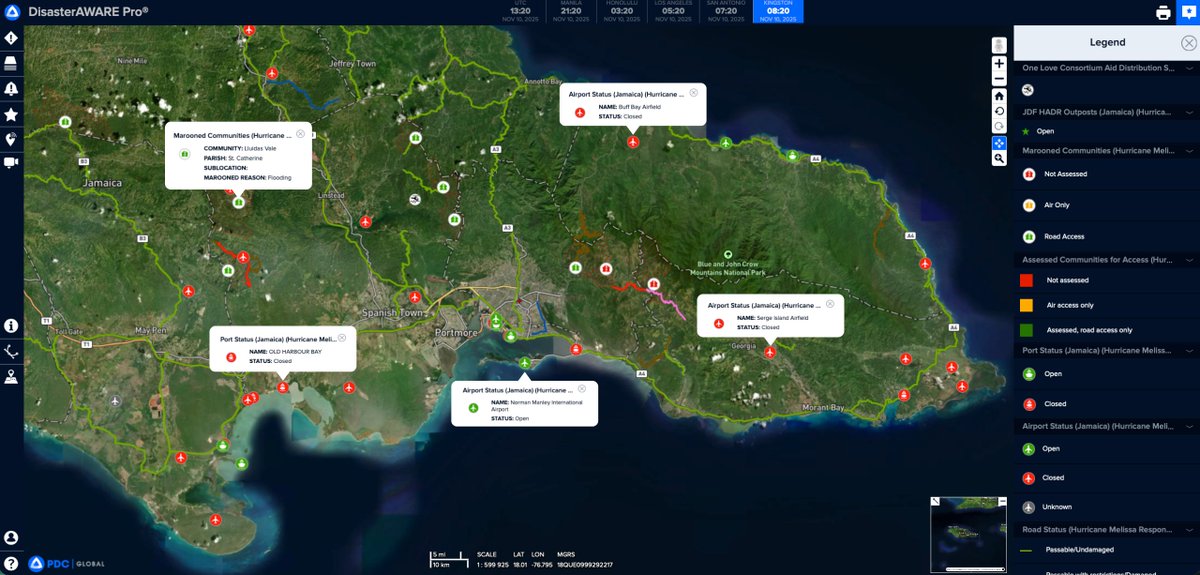
Task: Toggle the Legend panel button
Action: point(1187,12)
